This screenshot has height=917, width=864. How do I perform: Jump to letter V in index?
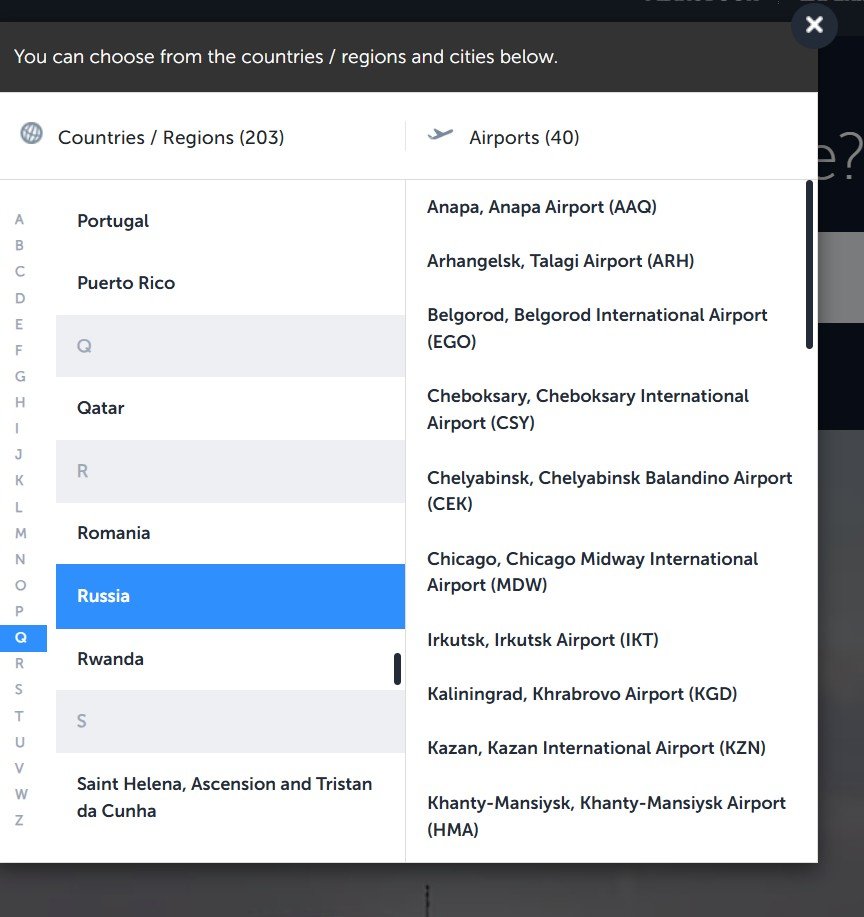[19, 768]
